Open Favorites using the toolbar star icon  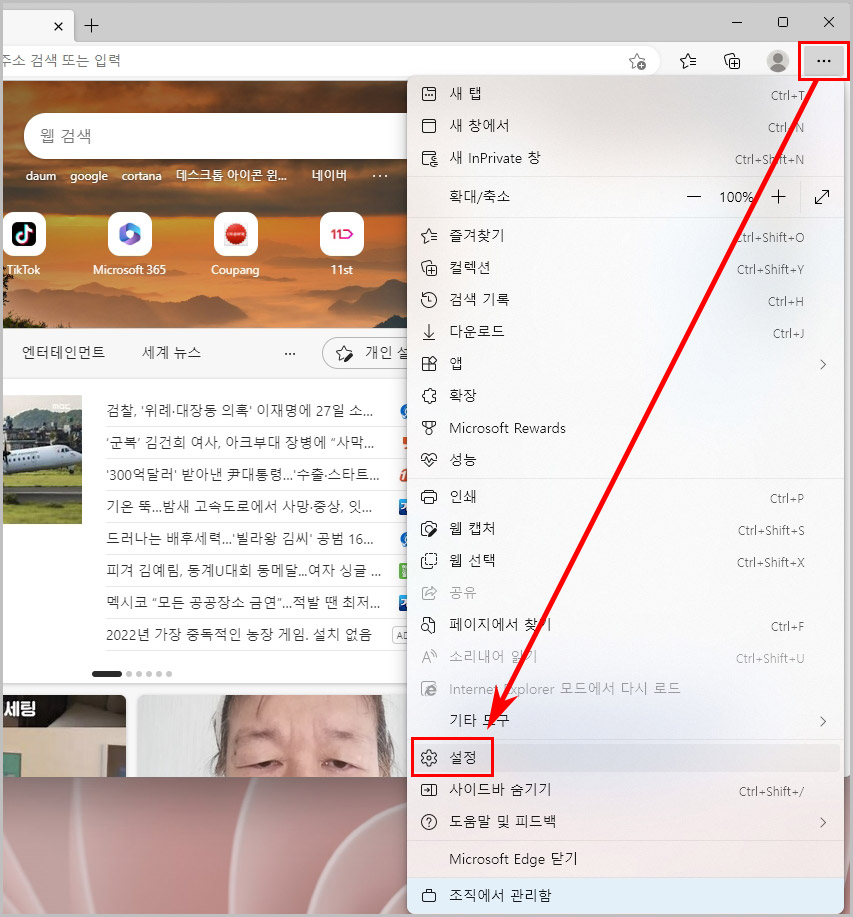pyautogui.click(x=687, y=61)
